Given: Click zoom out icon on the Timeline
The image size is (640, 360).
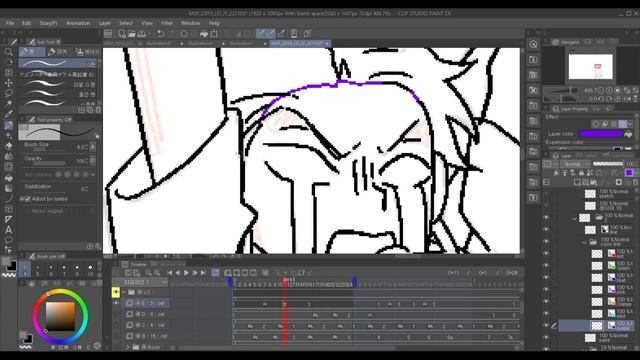Looking at the screenshot, I should tap(149, 273).
